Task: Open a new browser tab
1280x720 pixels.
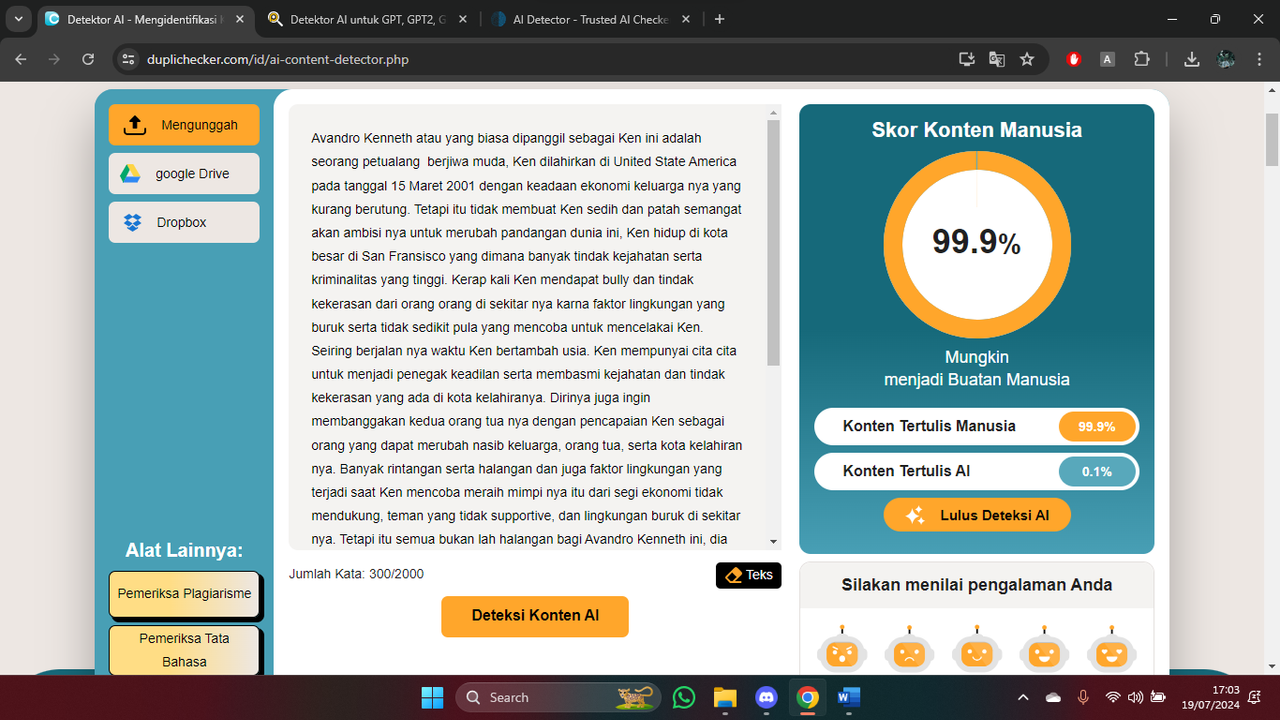Action: click(x=720, y=19)
